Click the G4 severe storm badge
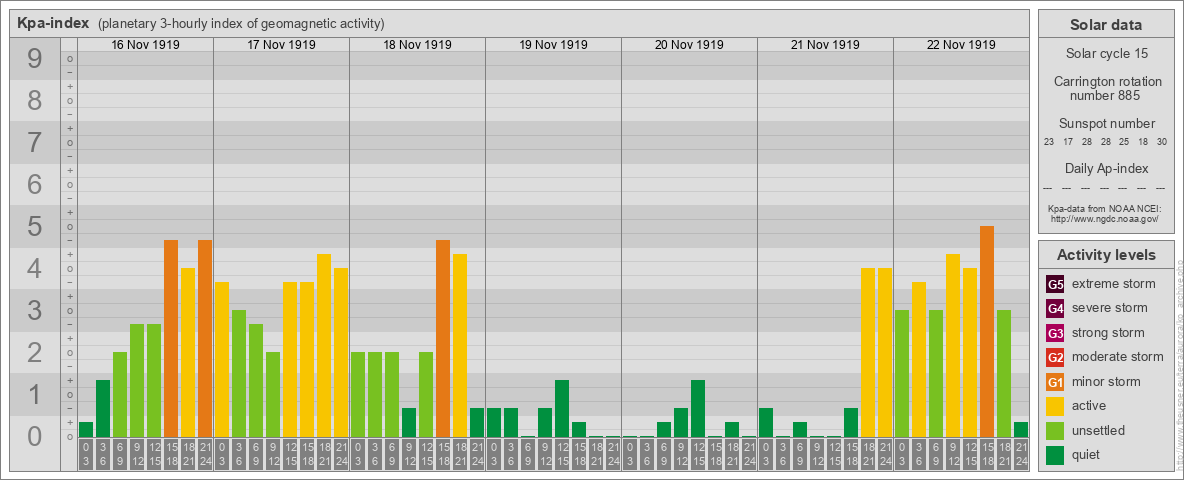Screen dimensions: 1184x480 (x=1055, y=308)
